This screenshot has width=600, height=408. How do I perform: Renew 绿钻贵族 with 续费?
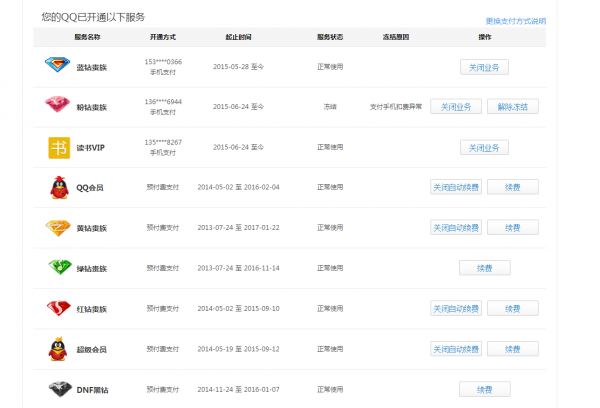(484, 268)
